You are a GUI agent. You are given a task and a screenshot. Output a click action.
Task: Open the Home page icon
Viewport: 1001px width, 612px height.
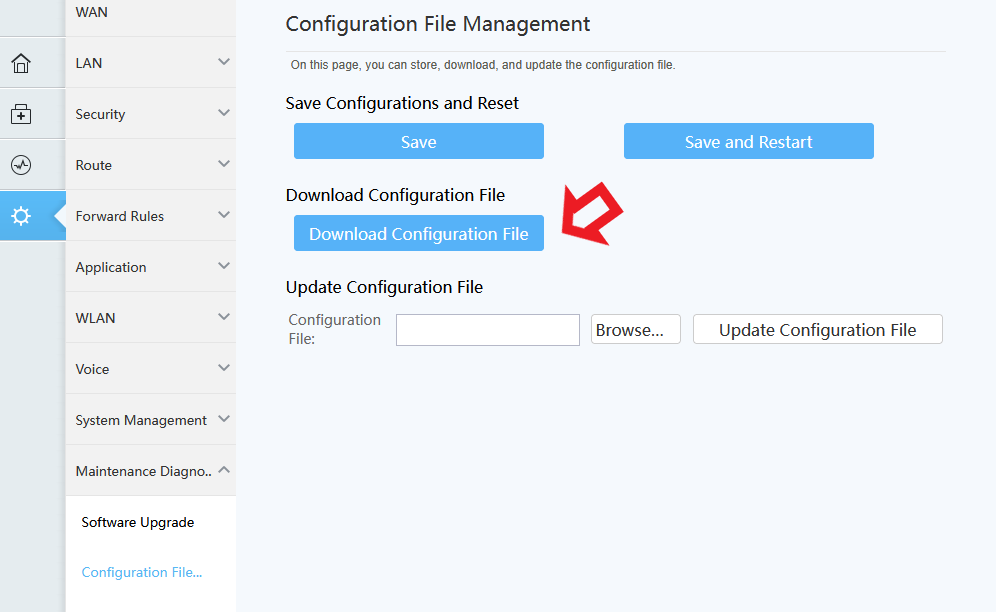tap(21, 64)
